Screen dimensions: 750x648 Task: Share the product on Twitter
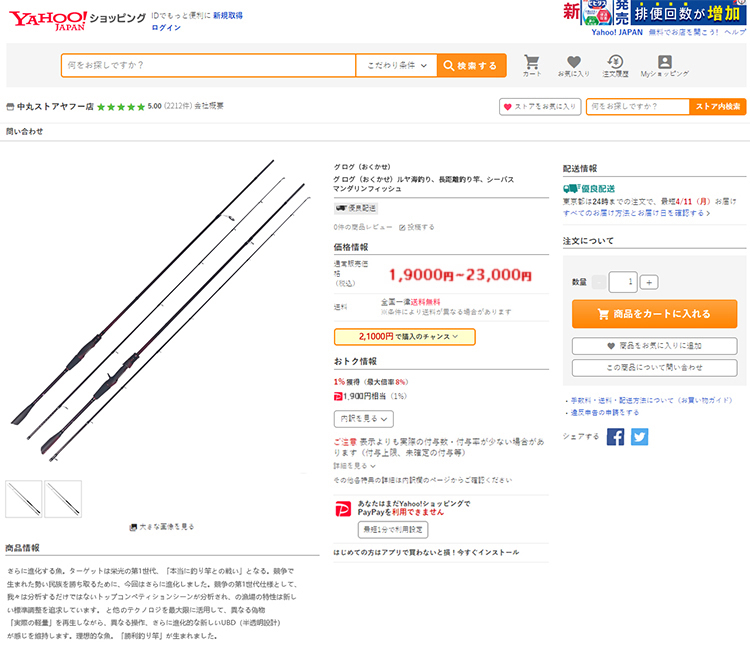tap(640, 437)
